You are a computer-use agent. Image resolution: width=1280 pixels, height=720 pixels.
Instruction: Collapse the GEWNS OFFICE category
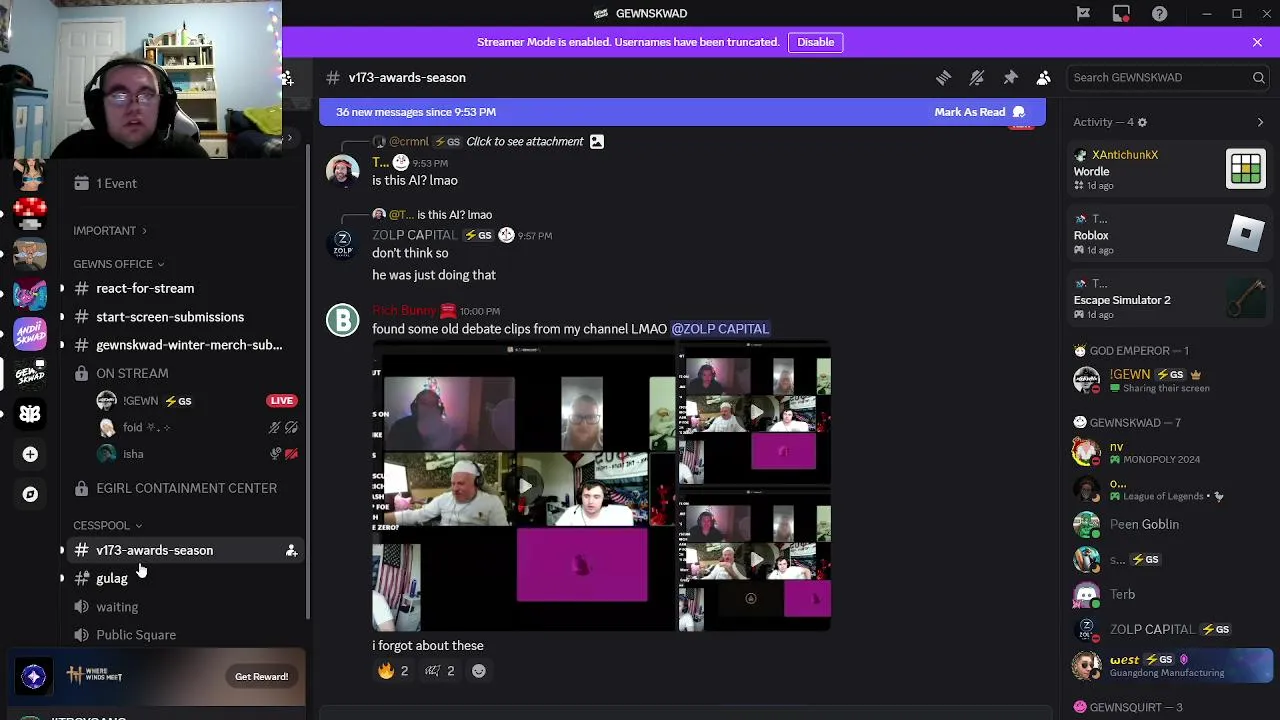coord(118,264)
